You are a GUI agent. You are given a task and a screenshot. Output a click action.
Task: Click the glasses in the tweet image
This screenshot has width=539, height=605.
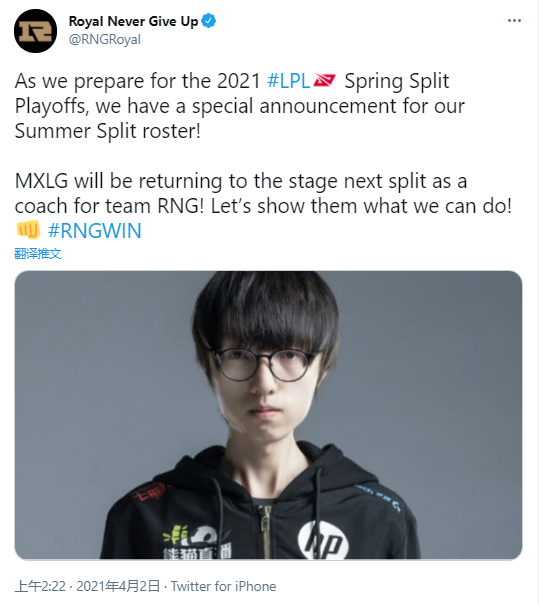(264, 365)
